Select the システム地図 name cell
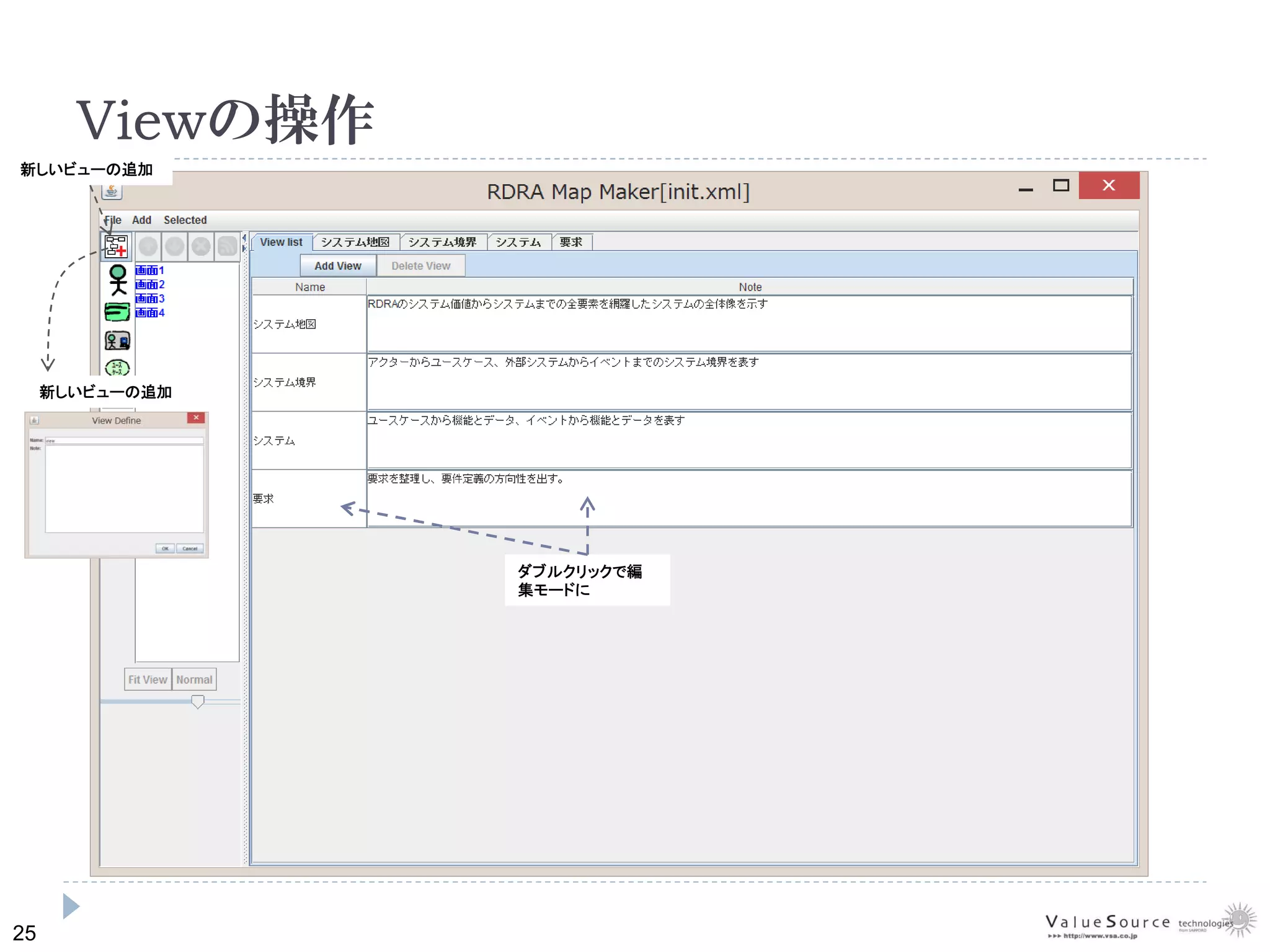Image resolution: width=1270 pixels, height=952 pixels. point(309,324)
